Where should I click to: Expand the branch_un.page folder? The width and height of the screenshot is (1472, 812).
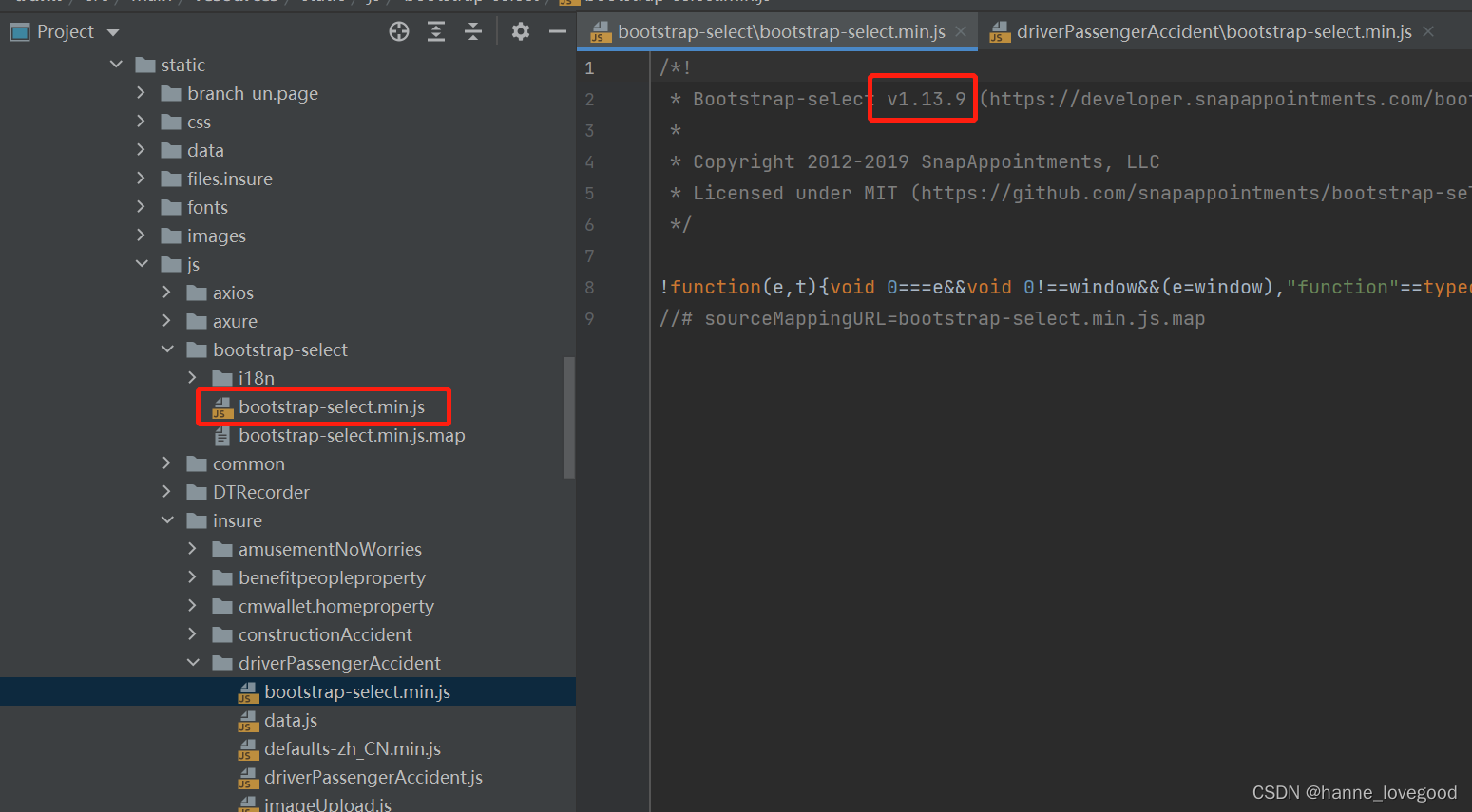click(142, 93)
